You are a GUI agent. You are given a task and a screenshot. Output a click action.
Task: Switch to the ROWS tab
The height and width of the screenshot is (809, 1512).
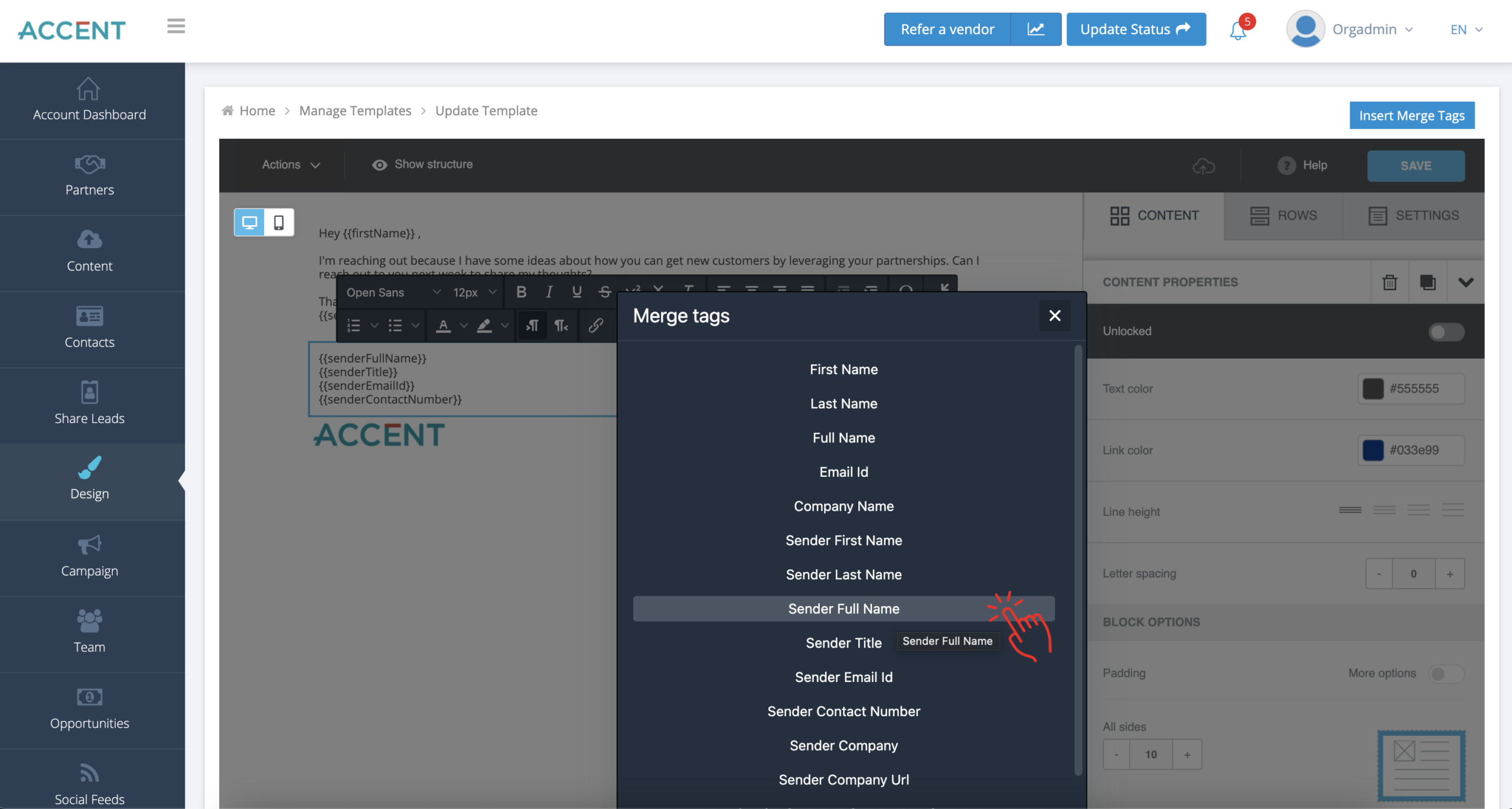pyautogui.click(x=1283, y=216)
